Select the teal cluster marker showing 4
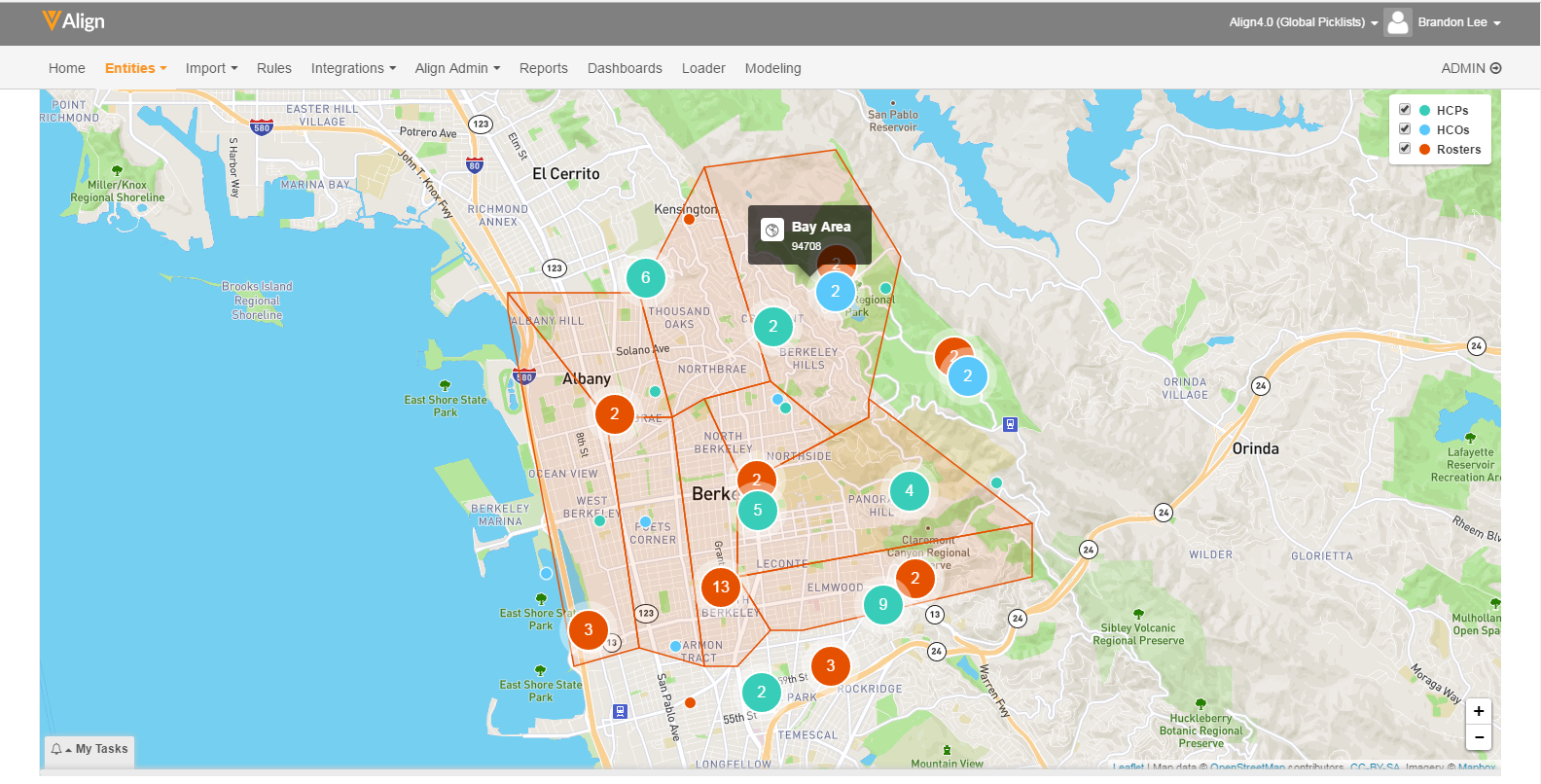 point(909,490)
